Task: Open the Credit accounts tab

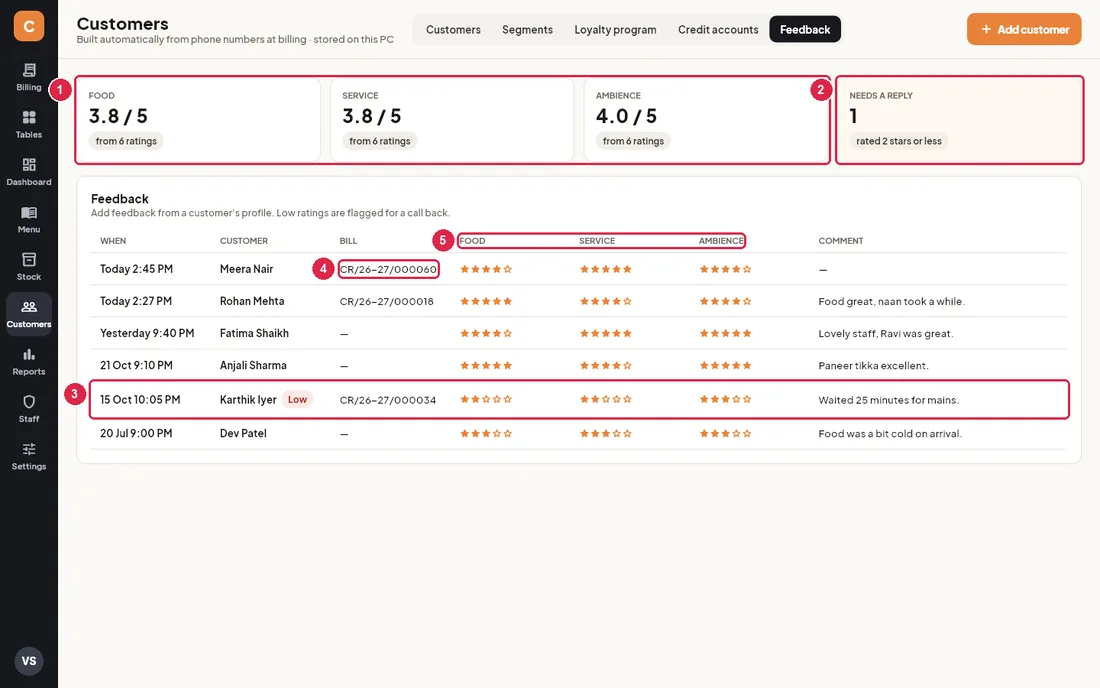Action: point(718,29)
